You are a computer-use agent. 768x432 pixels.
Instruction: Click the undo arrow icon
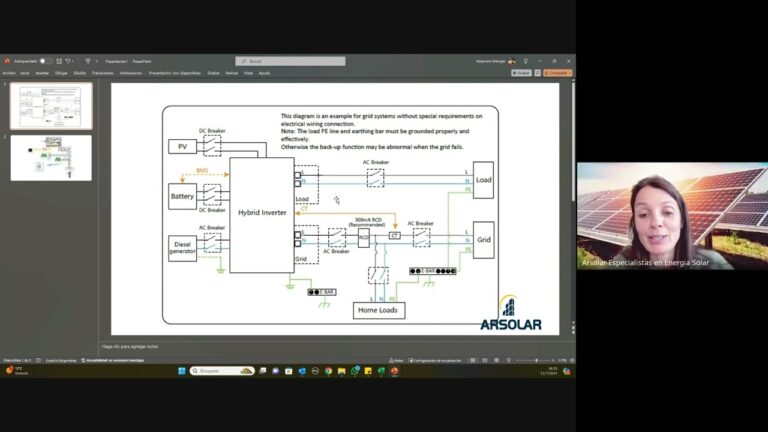click(x=67, y=61)
